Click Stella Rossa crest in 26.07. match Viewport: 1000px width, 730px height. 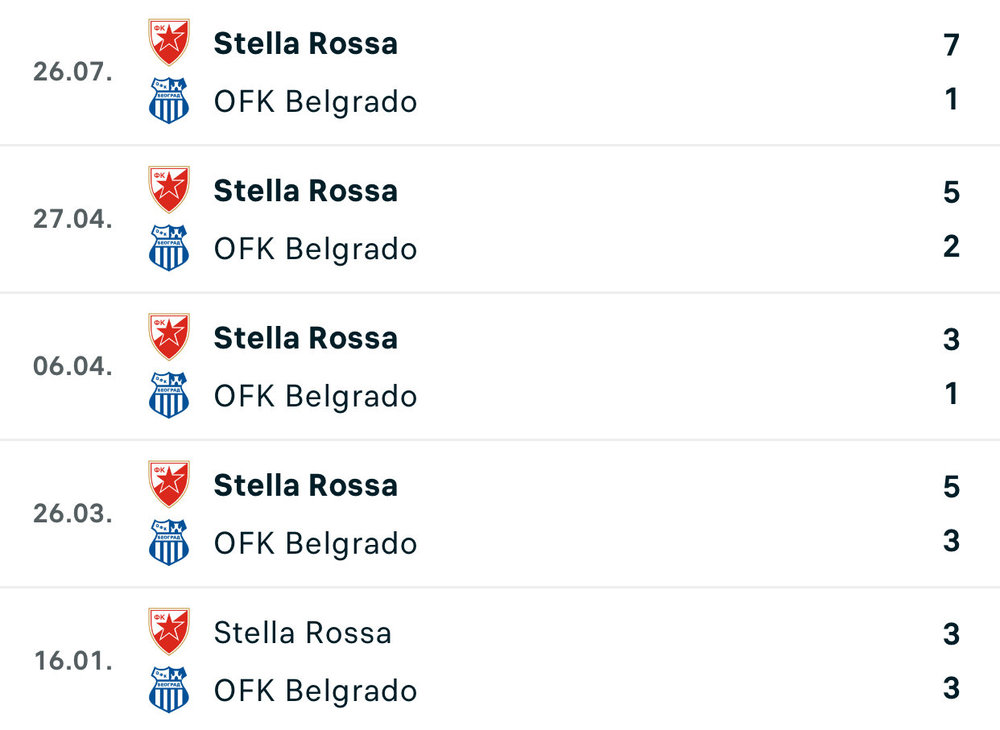[x=168, y=43]
